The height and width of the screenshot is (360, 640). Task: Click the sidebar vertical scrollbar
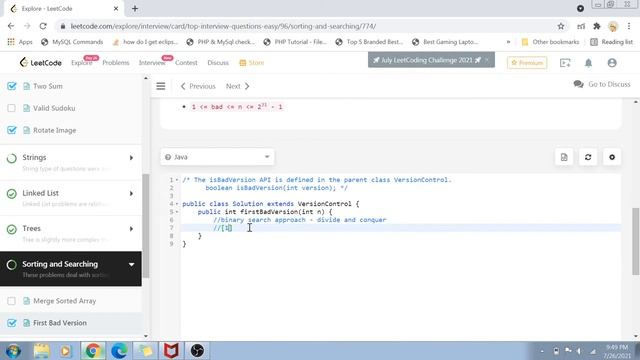[146, 226]
